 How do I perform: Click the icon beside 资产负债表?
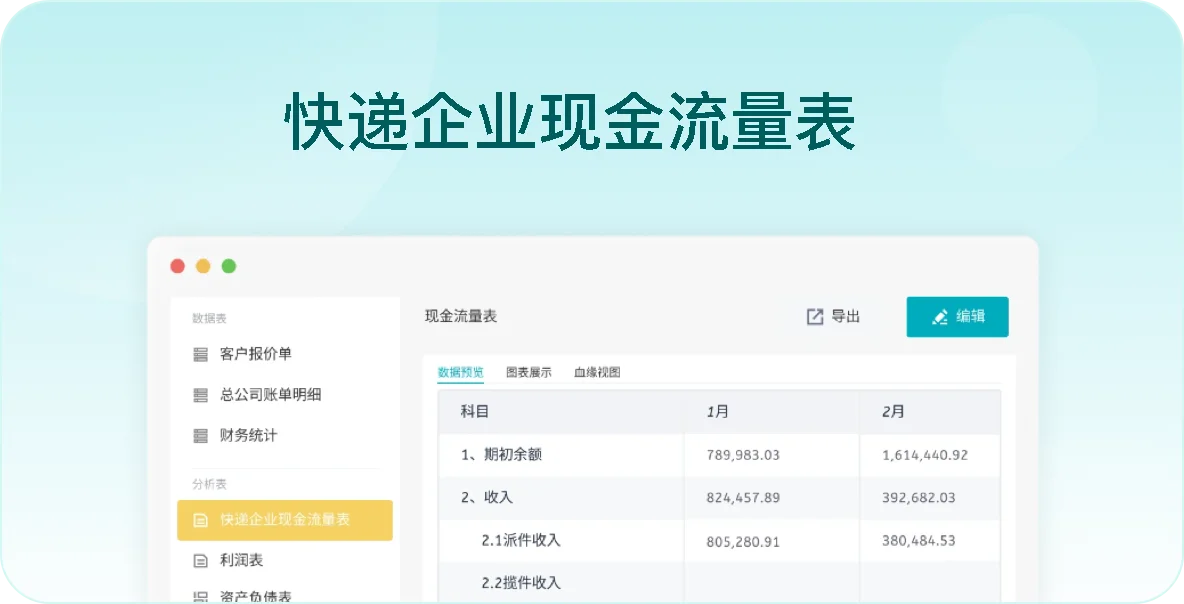pyautogui.click(x=201, y=597)
